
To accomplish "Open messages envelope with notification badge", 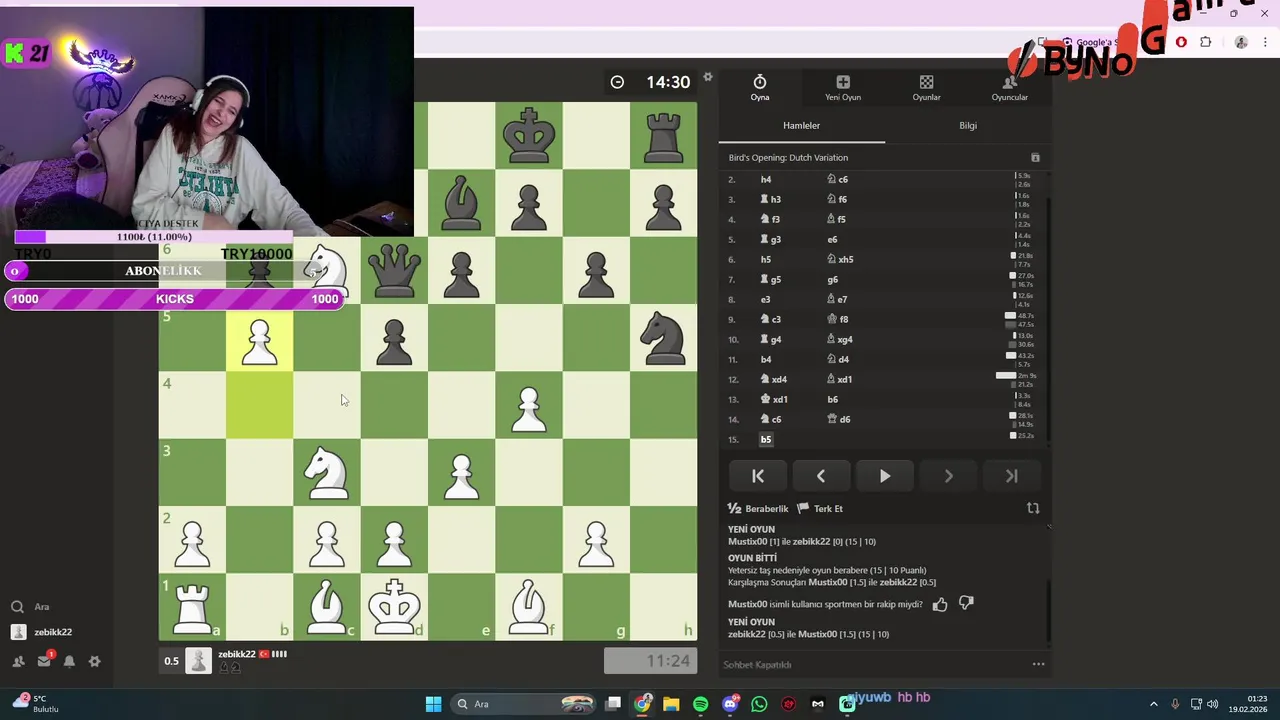I will point(44,660).
